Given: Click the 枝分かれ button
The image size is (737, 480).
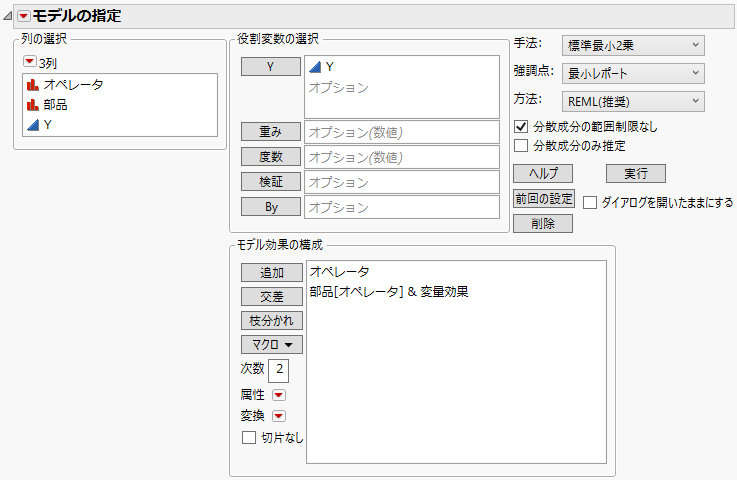Looking at the screenshot, I should 272,321.
